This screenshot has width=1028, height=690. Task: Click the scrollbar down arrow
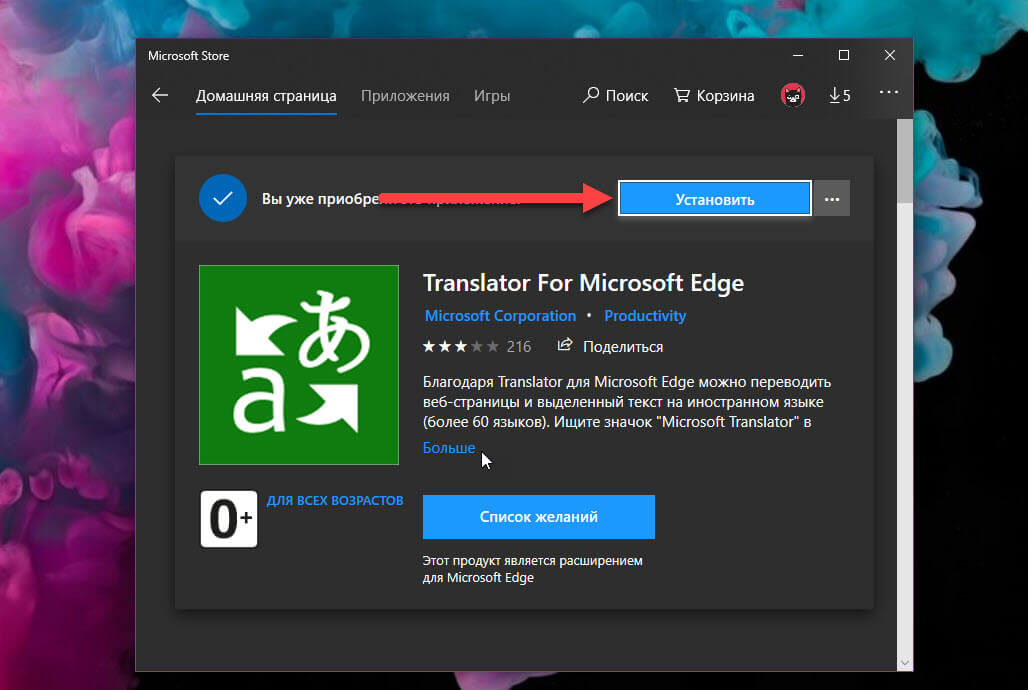pos(905,663)
